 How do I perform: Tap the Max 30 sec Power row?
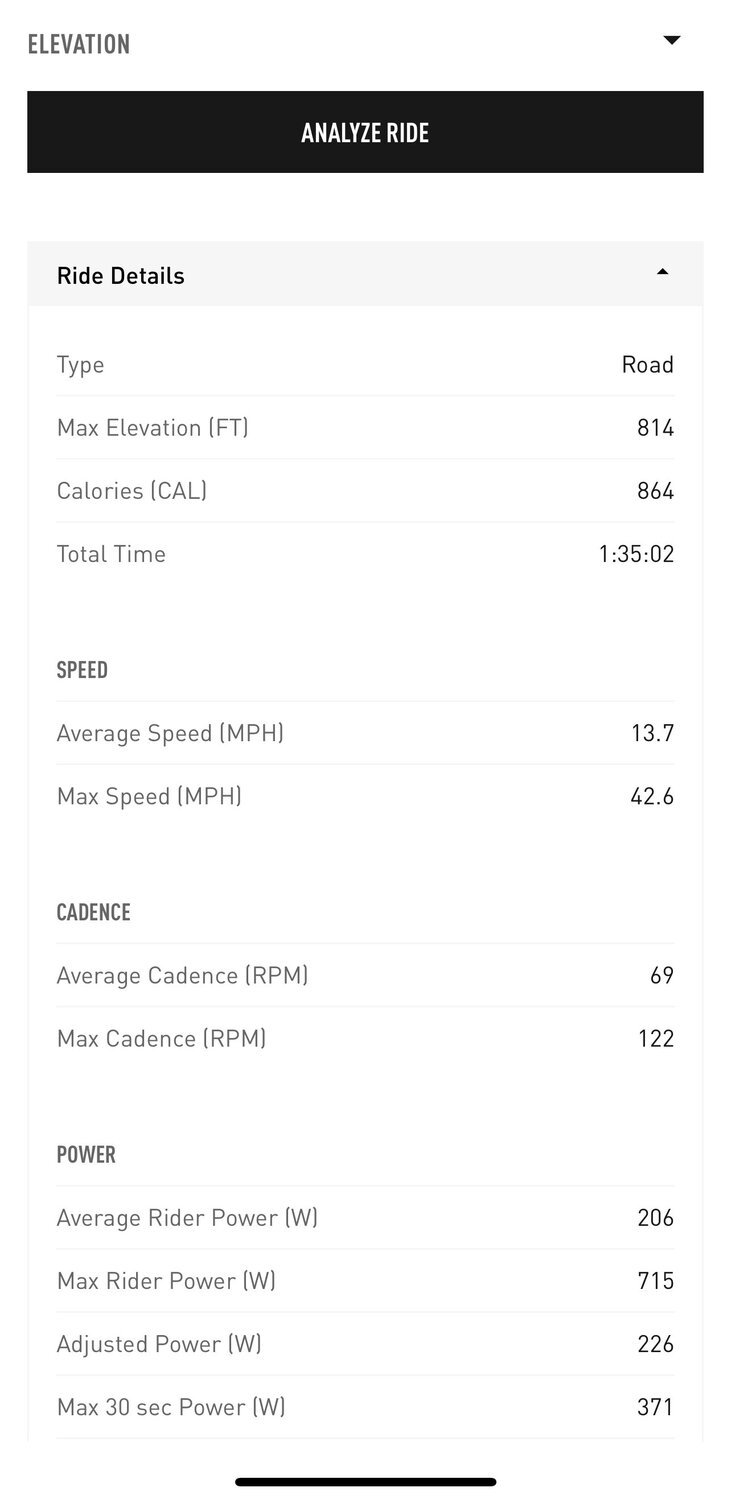click(365, 1407)
